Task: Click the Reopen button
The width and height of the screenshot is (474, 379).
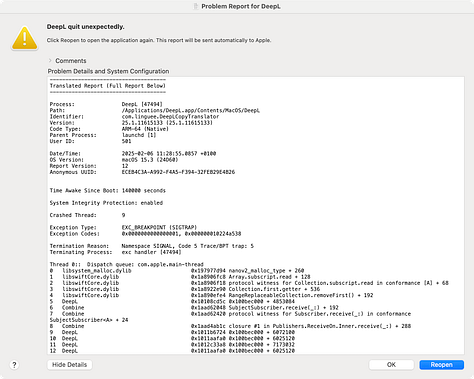Action: point(441,365)
